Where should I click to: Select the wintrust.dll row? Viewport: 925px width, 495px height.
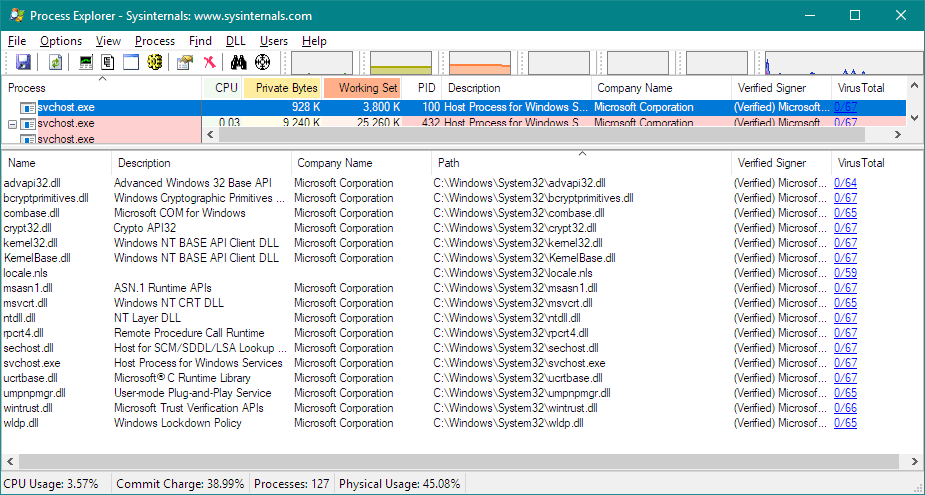point(30,408)
